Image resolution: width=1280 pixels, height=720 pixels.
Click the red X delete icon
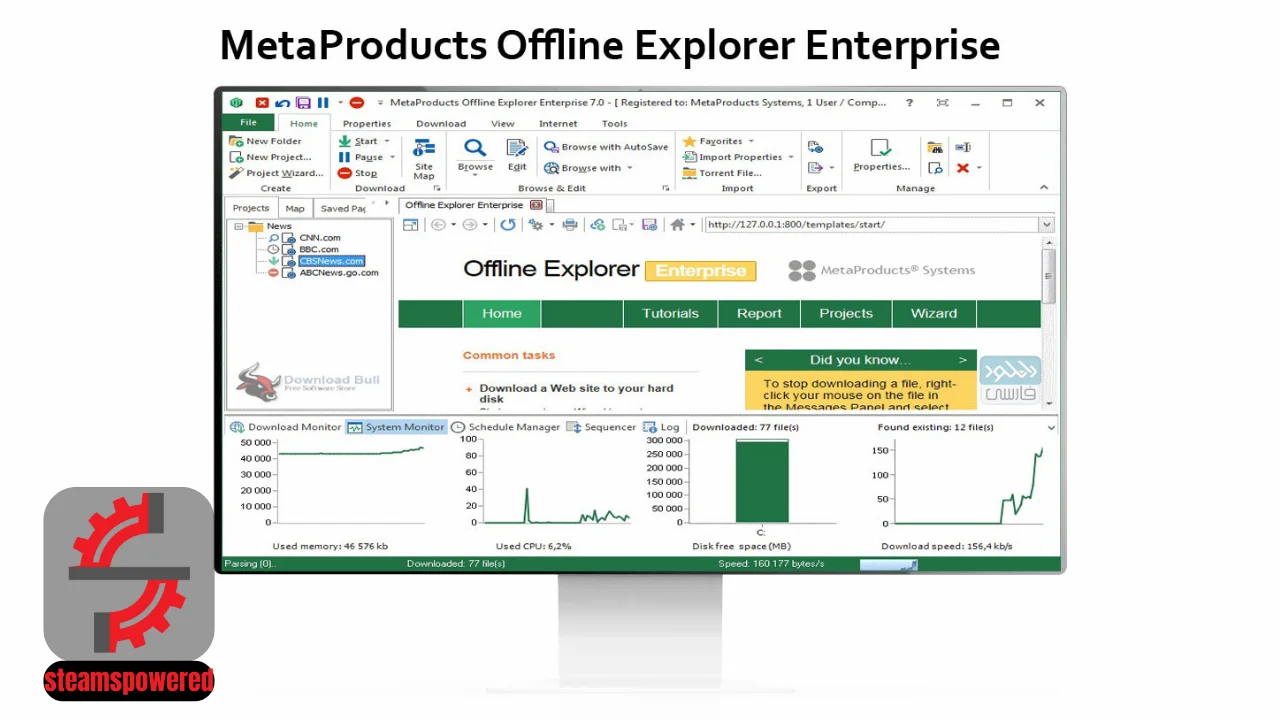962,168
